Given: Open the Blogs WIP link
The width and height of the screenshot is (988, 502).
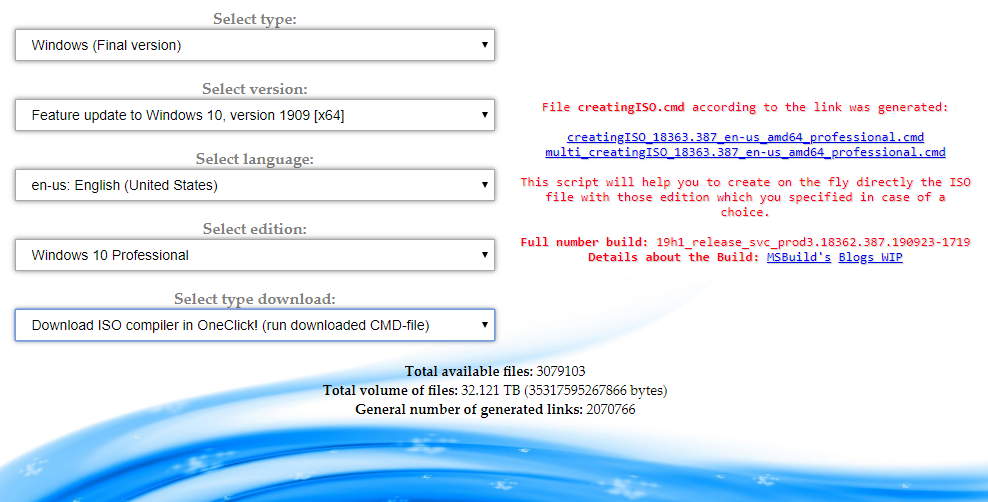Looking at the screenshot, I should point(870,257).
